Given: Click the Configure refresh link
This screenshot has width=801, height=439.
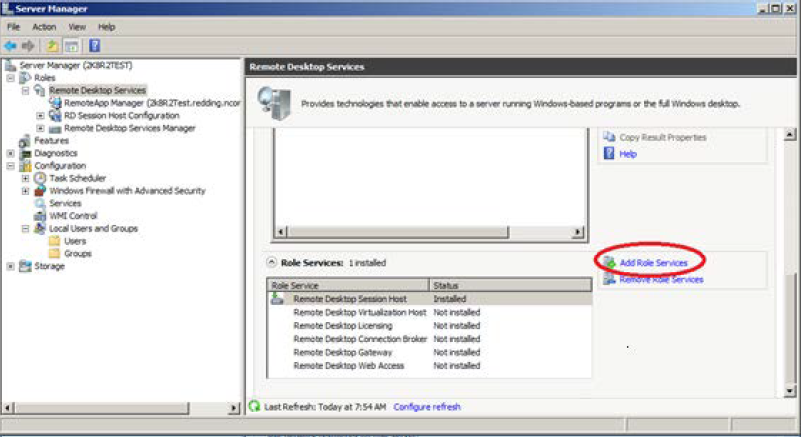Looking at the screenshot, I should (x=427, y=407).
